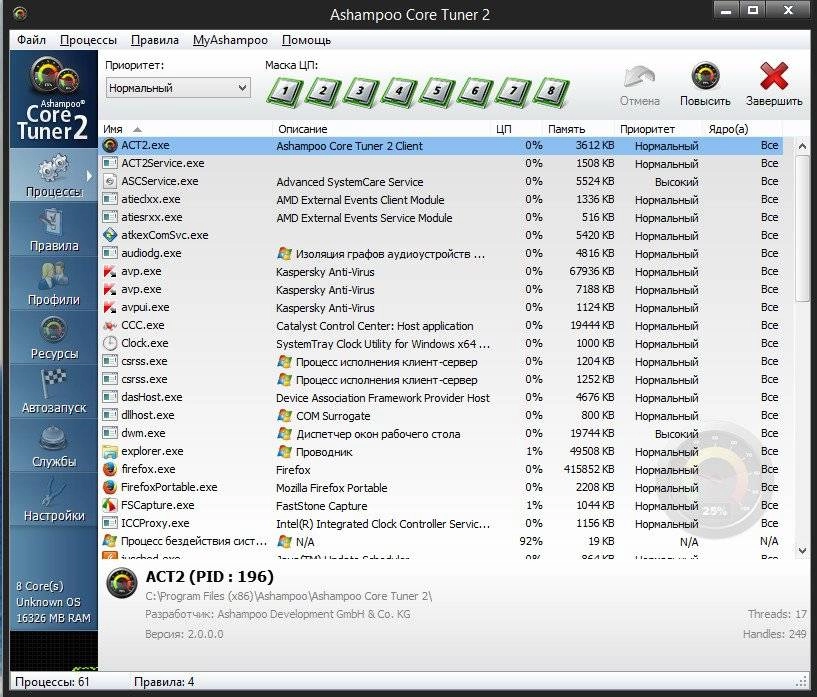The height and width of the screenshot is (697, 817).
Task: Sort by the ЦП column header
Action: [x=516, y=129]
